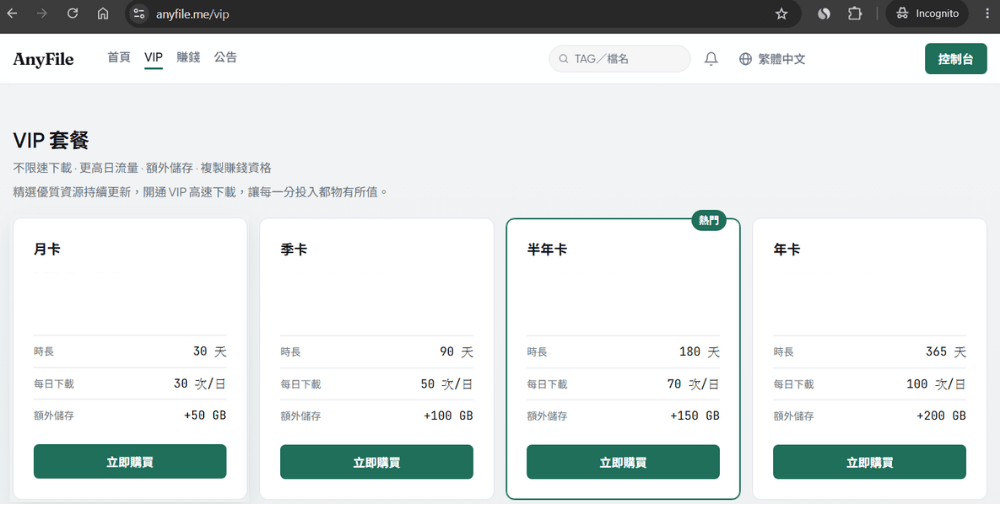Open the 公告 nav item
1000x505 pixels.
225,57
